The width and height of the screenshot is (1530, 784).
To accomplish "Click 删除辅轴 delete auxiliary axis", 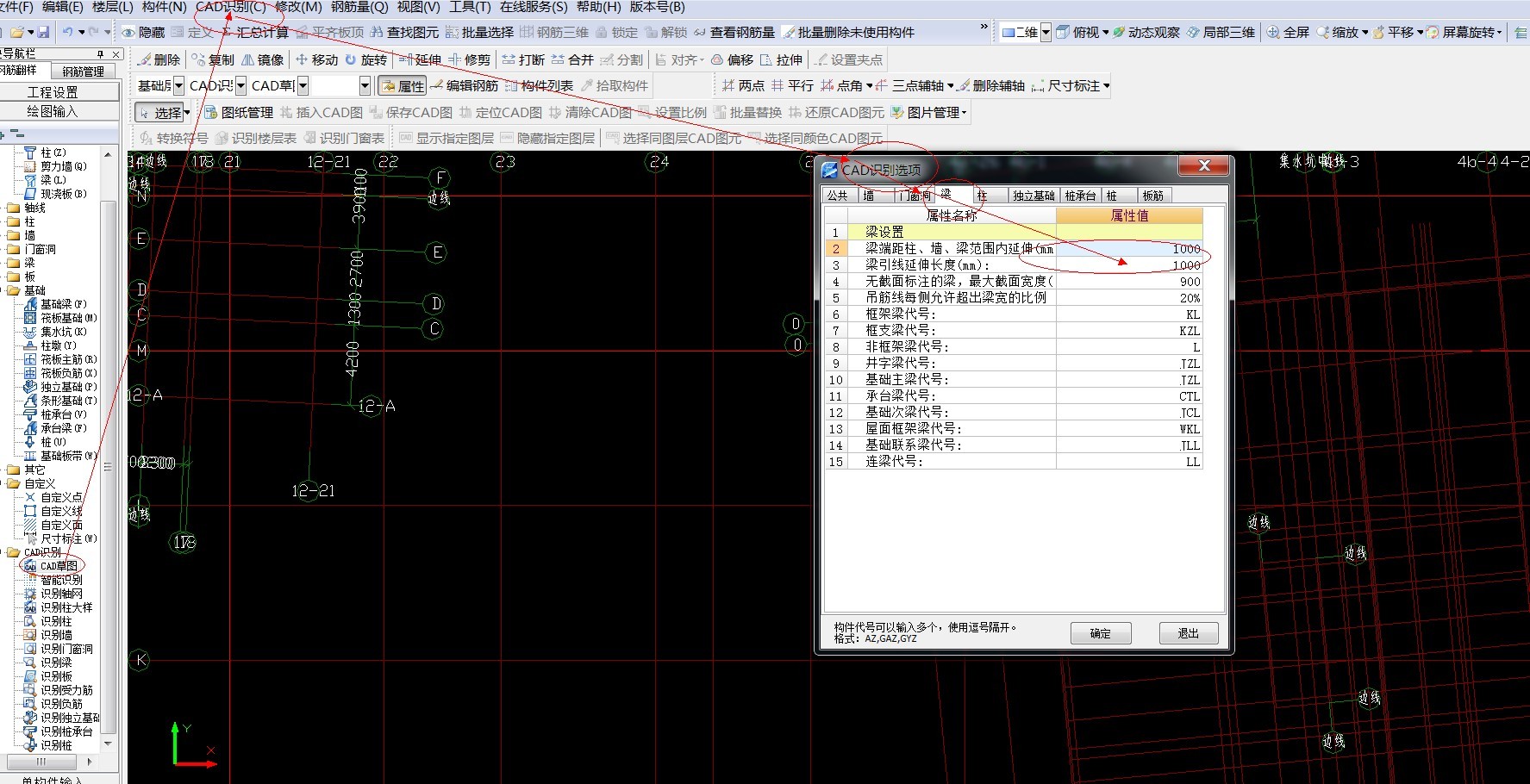I will click(991, 85).
